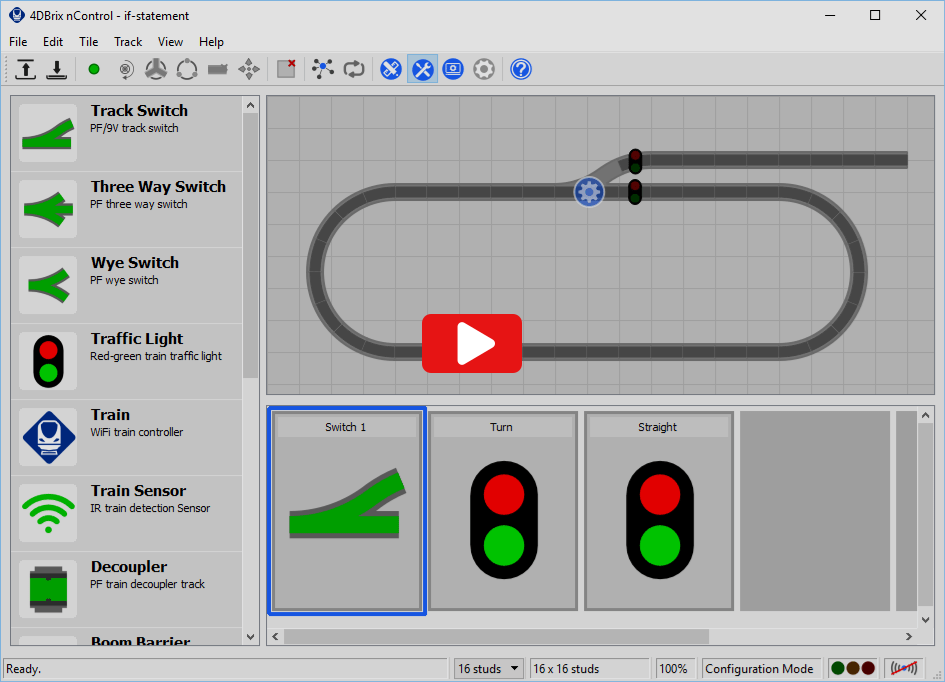This screenshot has height=682, width=945.
Task: Click the 100% zoom status field
Action: click(x=674, y=669)
